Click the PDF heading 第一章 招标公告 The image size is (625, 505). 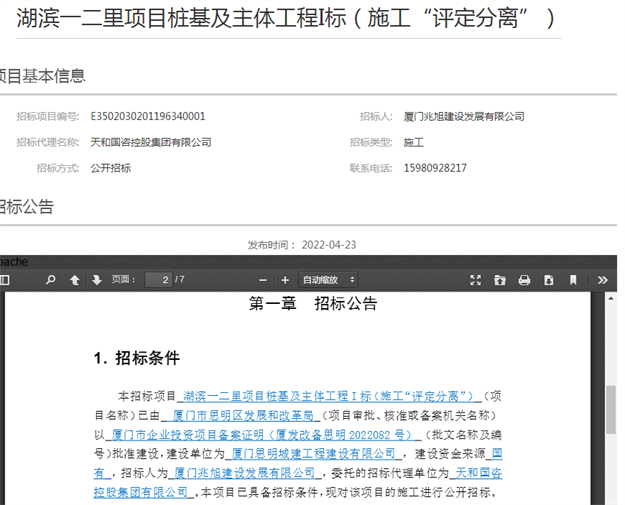[x=313, y=303]
